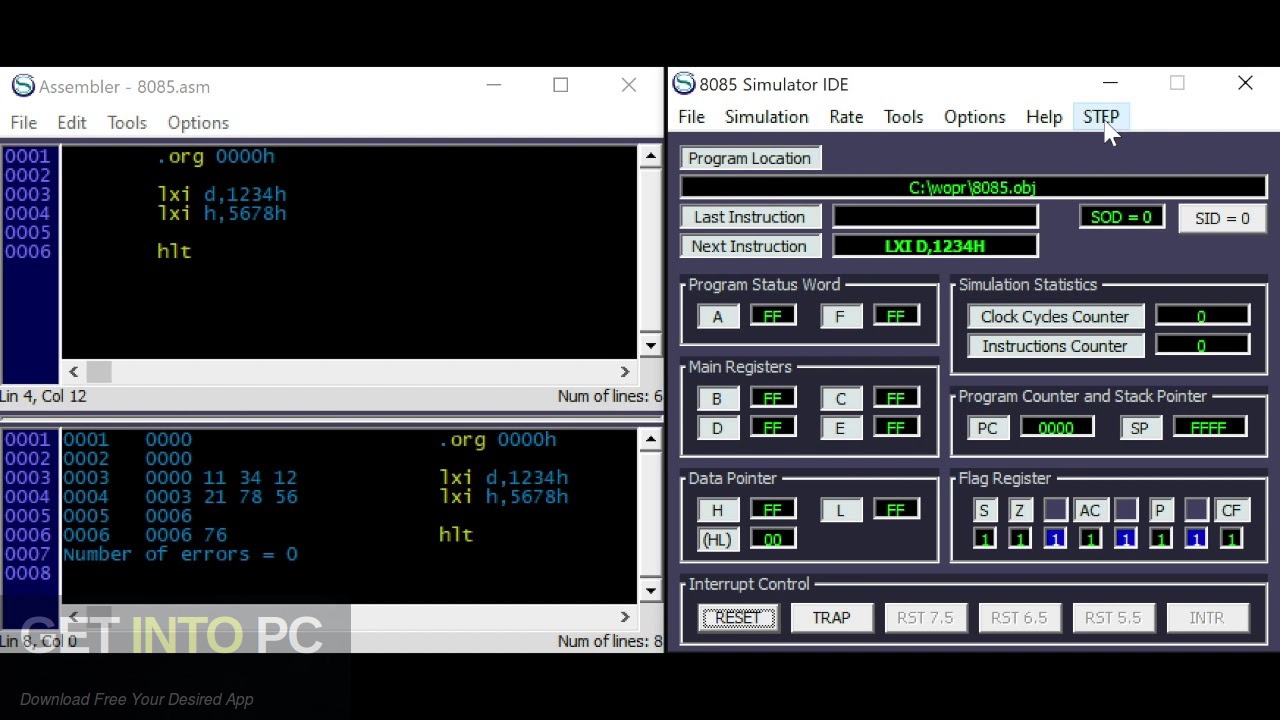Click the D register button
The image size is (1280, 720).
pos(717,428)
